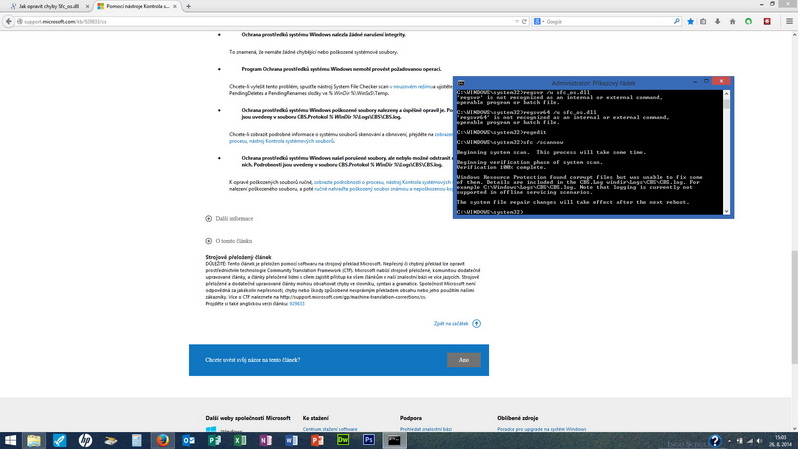The height and width of the screenshot is (449, 798).
Task: Select the 'Pomocí nástroje Kontrola s...' tab
Action: pos(137,6)
